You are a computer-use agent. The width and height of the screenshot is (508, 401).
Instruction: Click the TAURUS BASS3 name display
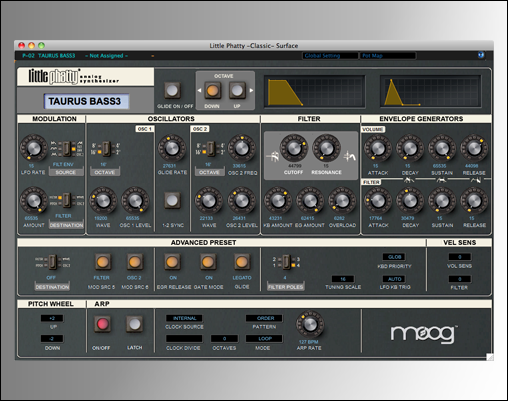[86, 101]
